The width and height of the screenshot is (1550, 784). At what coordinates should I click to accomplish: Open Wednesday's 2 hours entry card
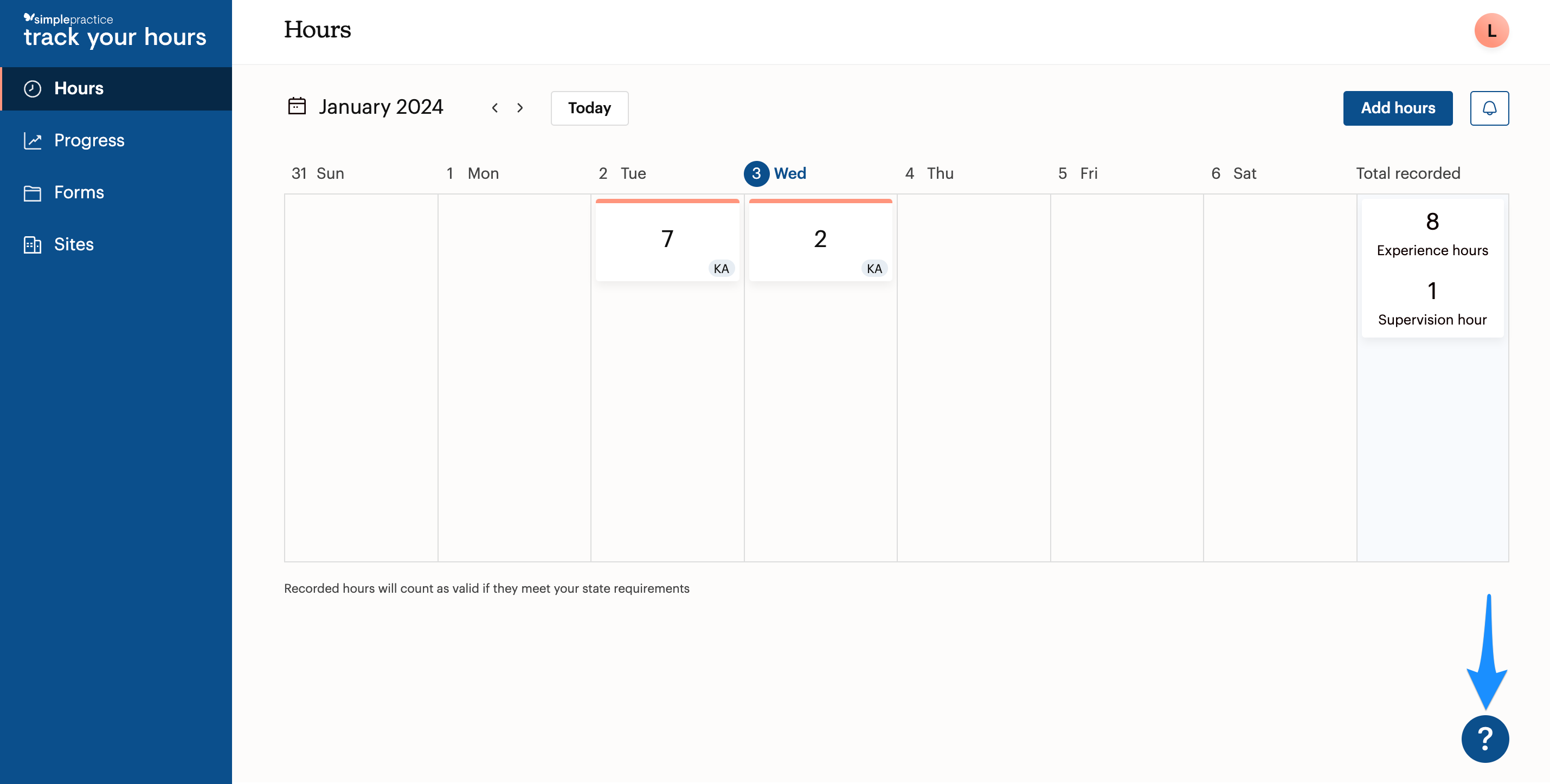820,240
